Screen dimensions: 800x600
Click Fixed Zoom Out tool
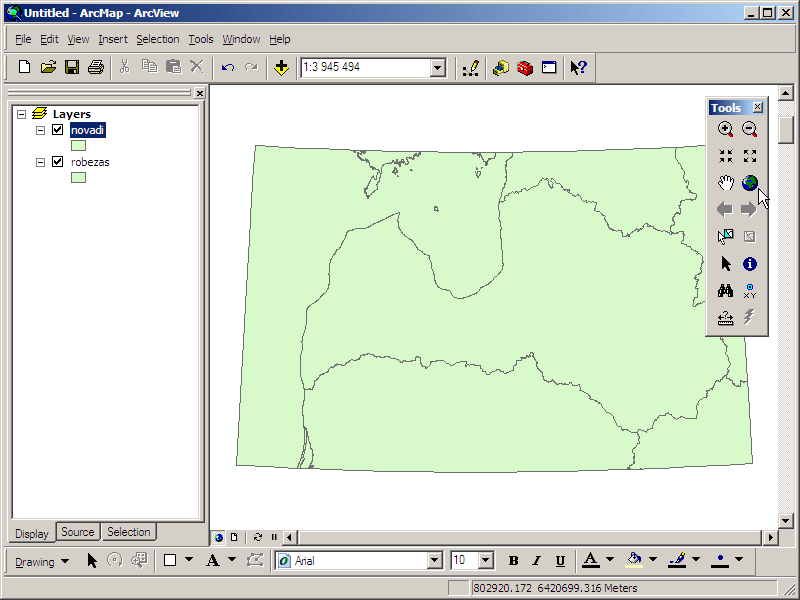coord(749,156)
